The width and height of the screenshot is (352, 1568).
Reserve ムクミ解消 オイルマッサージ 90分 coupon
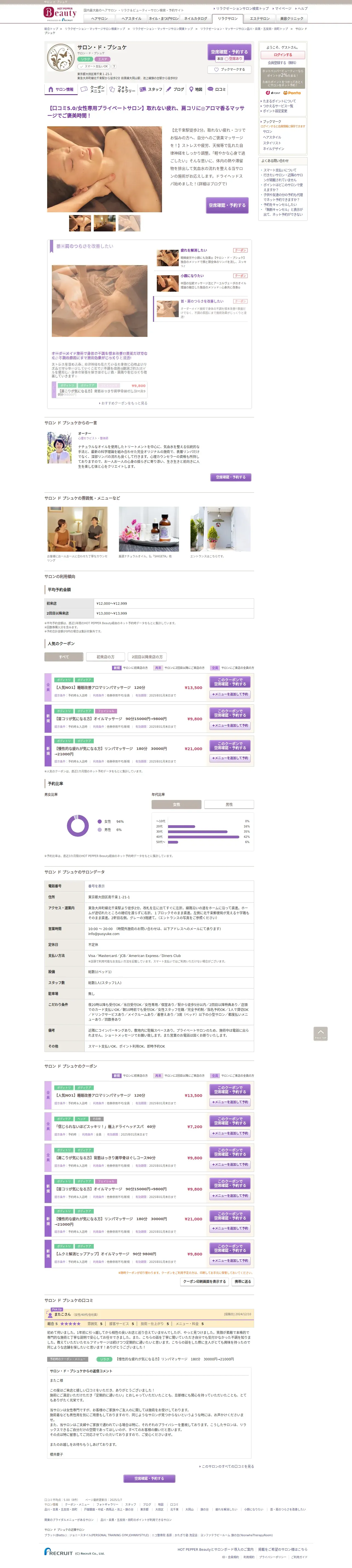(x=230, y=1248)
